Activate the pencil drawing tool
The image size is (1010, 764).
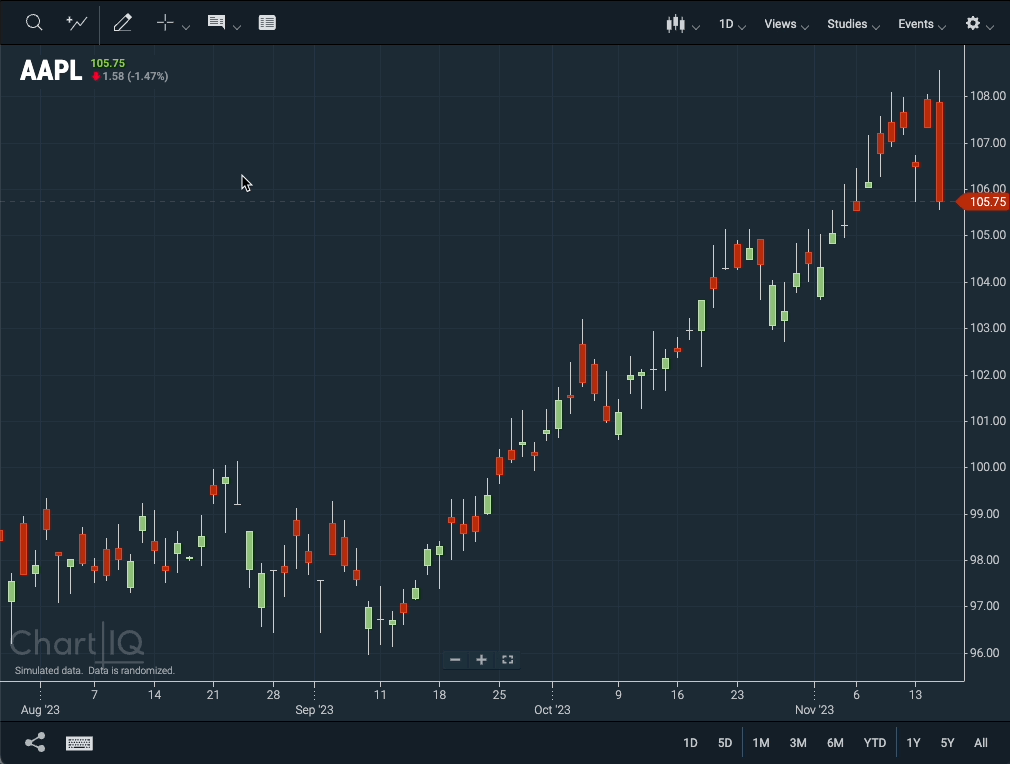pos(122,23)
